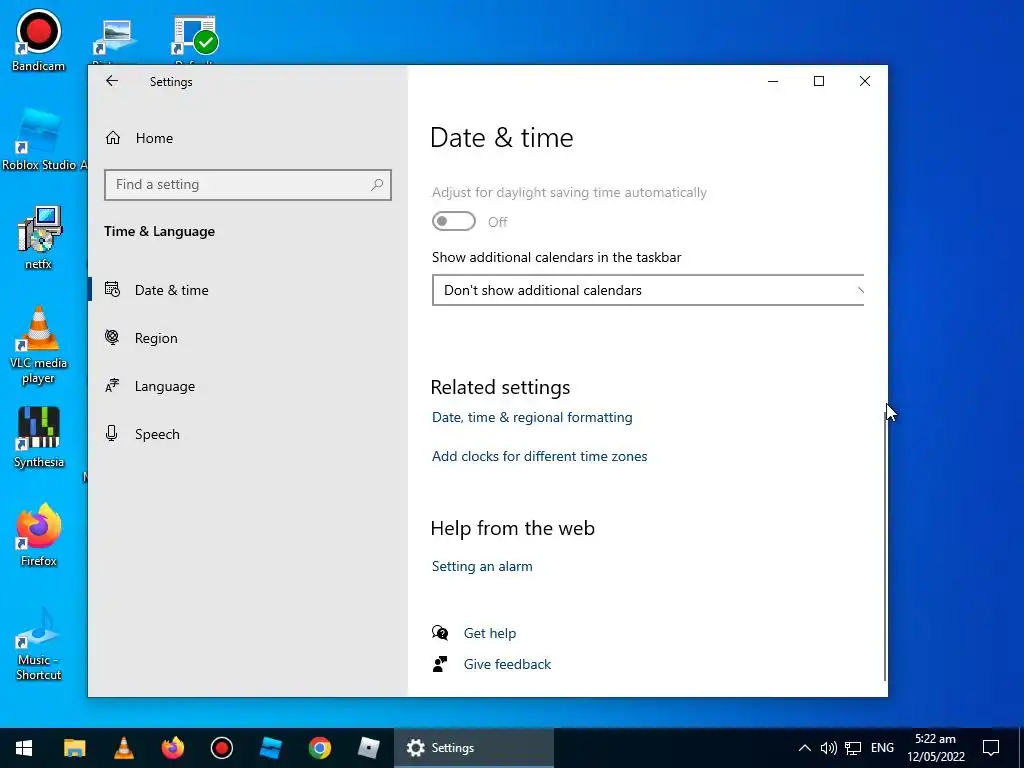Open Firefox from the taskbar
Screen dimensions: 1024x768
pyautogui.click(x=172, y=748)
